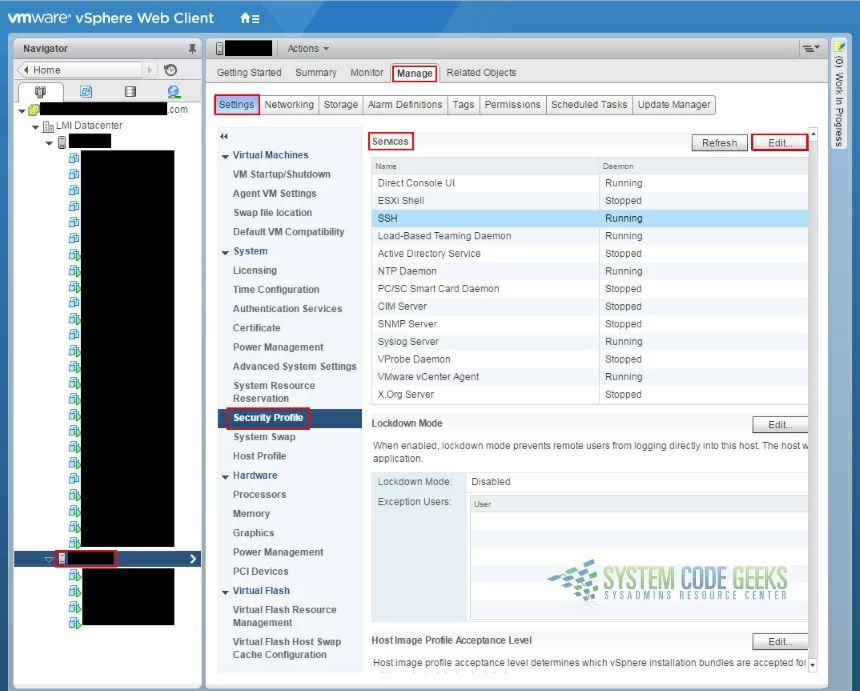Viewport: 860px width, 691px height.
Task: Select the Direct Console UI service row
Action: (x=590, y=183)
